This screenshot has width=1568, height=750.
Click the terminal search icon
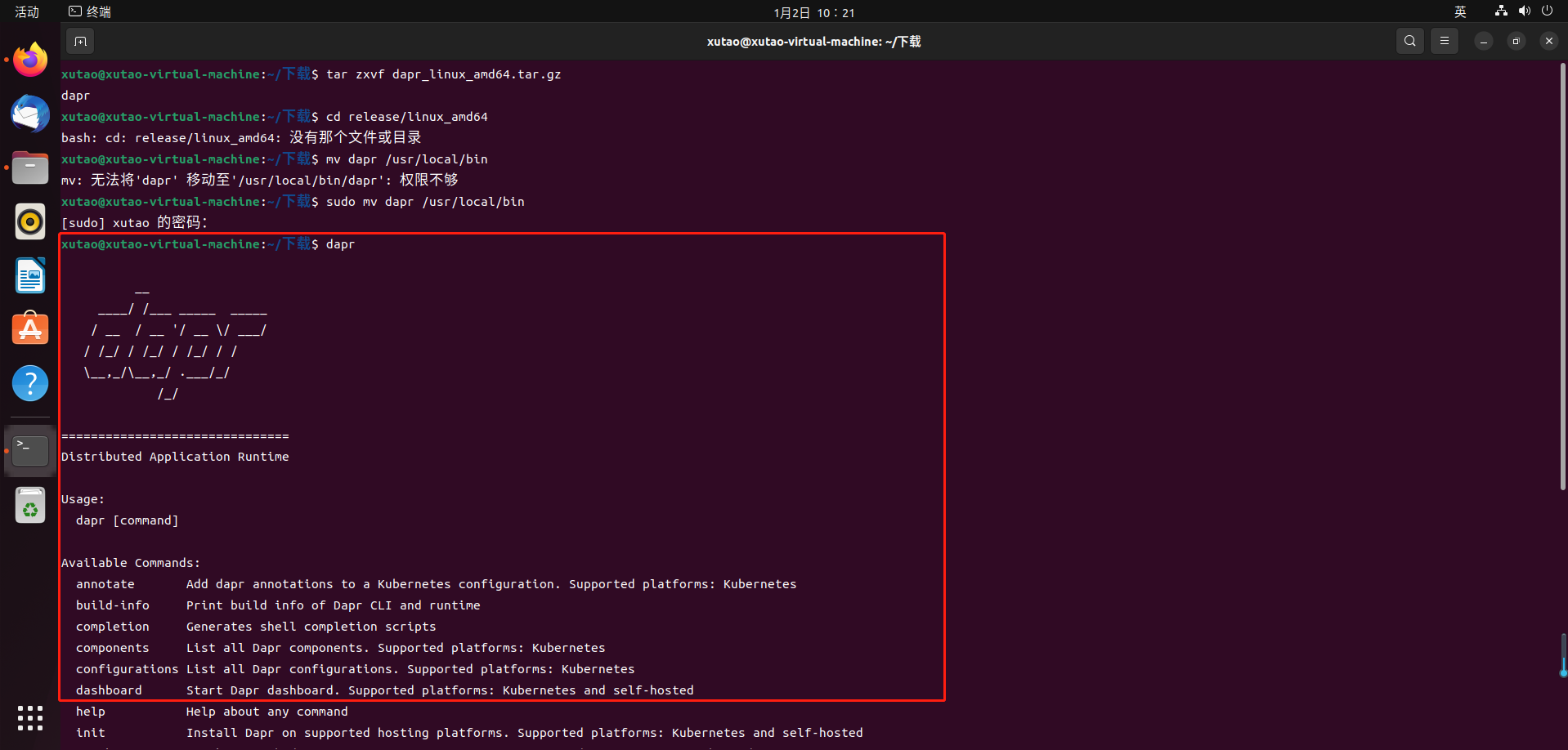point(1409,41)
